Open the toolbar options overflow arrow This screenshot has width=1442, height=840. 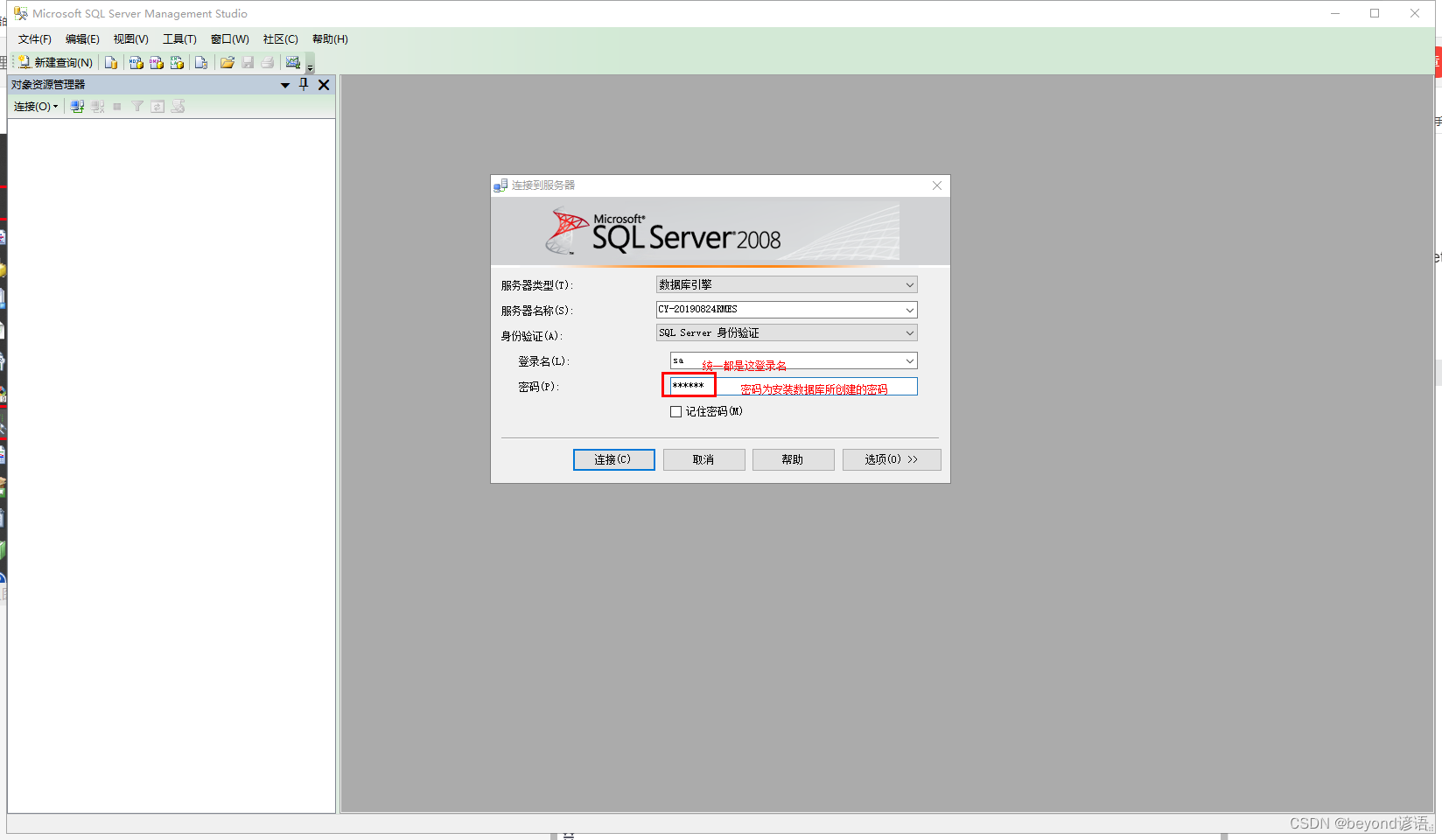click(x=310, y=63)
